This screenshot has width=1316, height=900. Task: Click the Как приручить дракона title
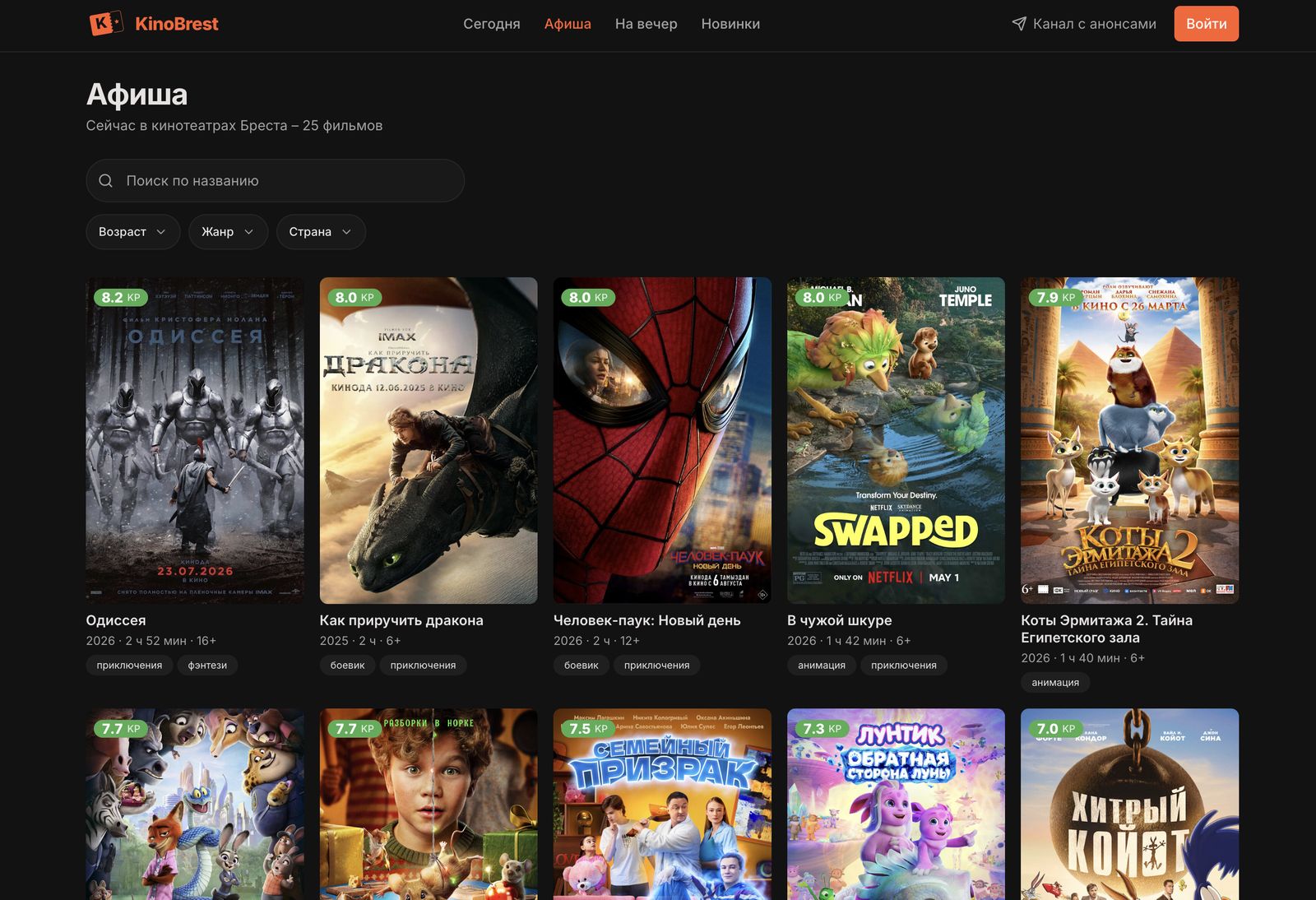pos(401,620)
